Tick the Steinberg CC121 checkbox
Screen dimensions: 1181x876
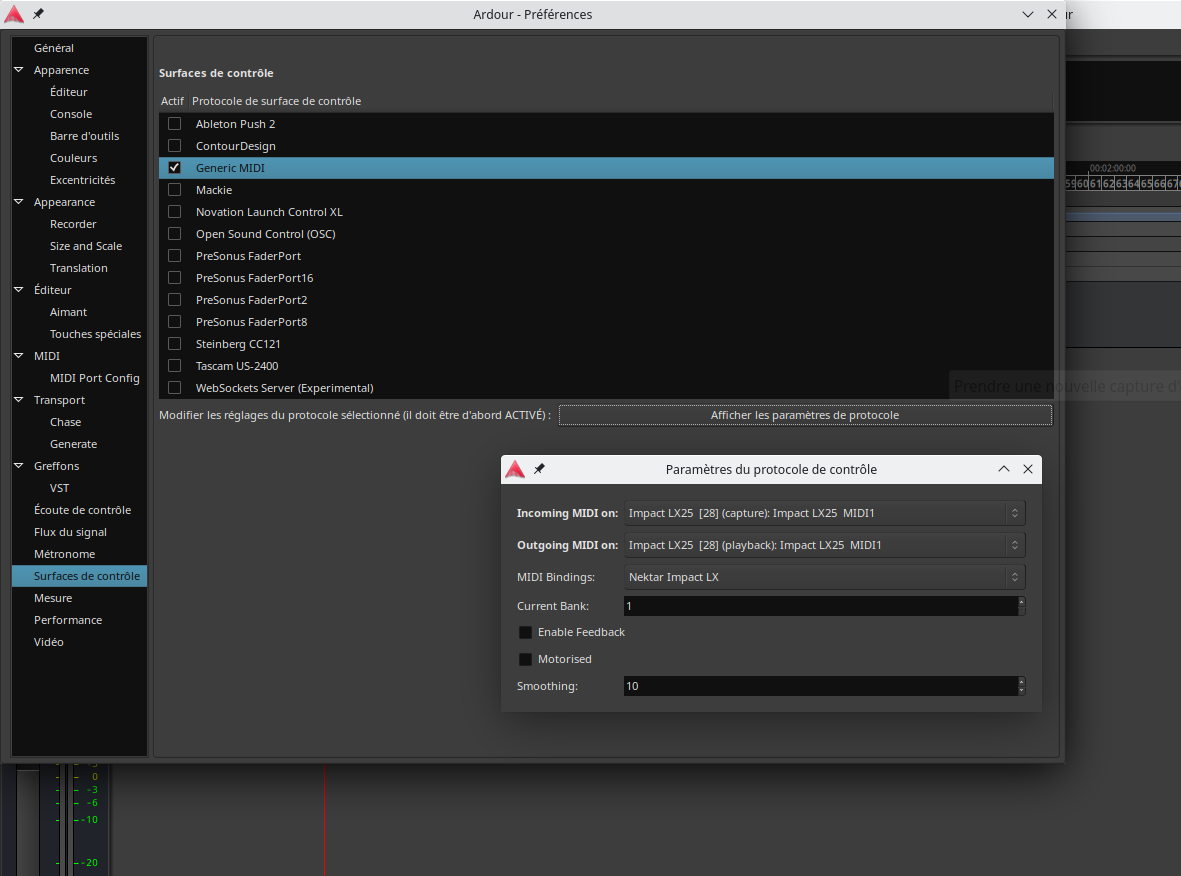175,343
